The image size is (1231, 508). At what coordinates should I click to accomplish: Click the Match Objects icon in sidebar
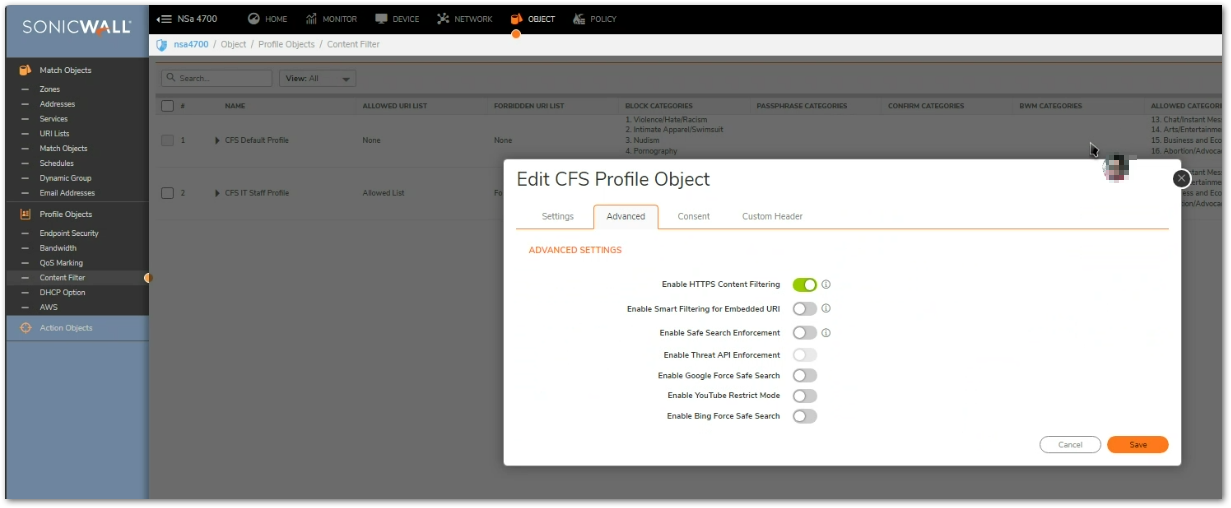point(26,71)
